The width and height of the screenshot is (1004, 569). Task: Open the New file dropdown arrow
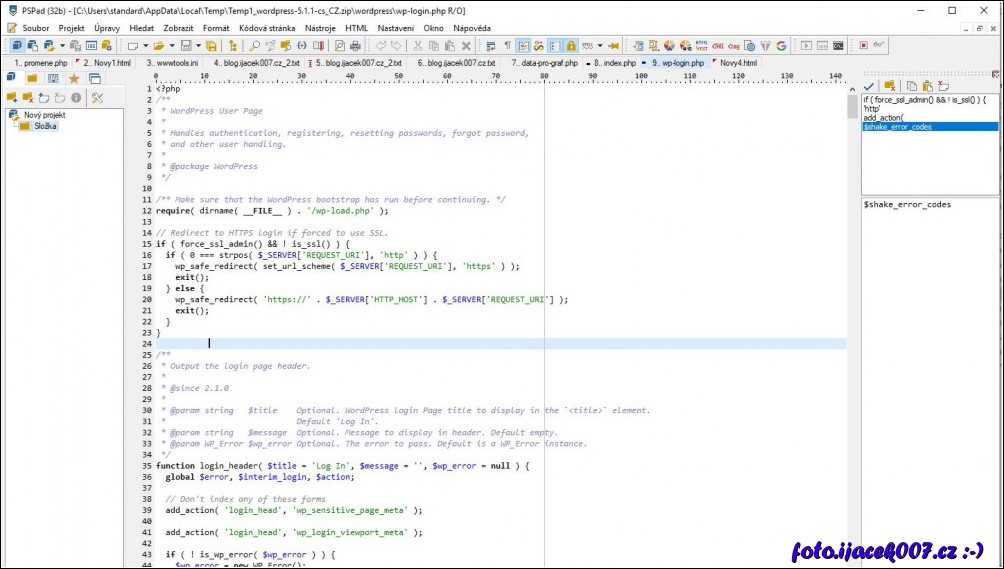(x=145, y=46)
